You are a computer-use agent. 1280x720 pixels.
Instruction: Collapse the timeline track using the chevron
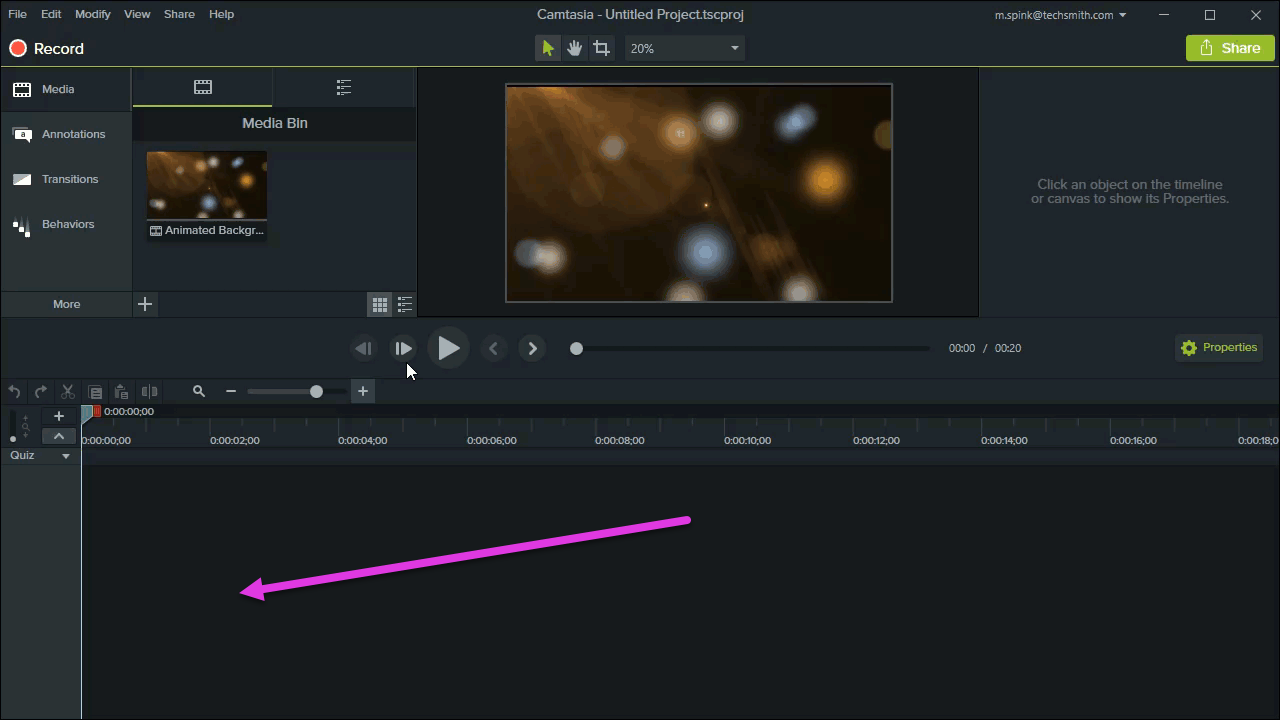pyautogui.click(x=58, y=436)
